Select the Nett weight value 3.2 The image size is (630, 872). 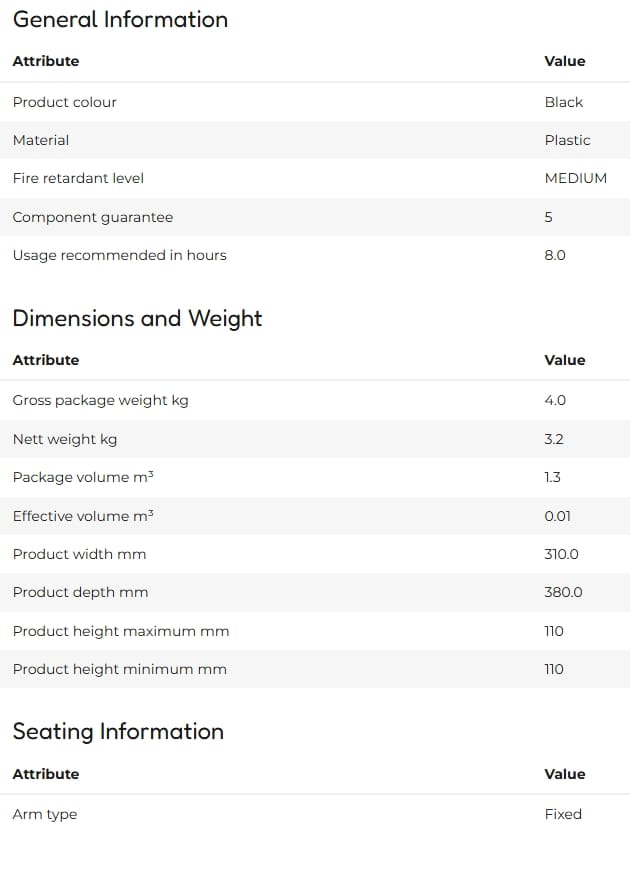pos(554,439)
